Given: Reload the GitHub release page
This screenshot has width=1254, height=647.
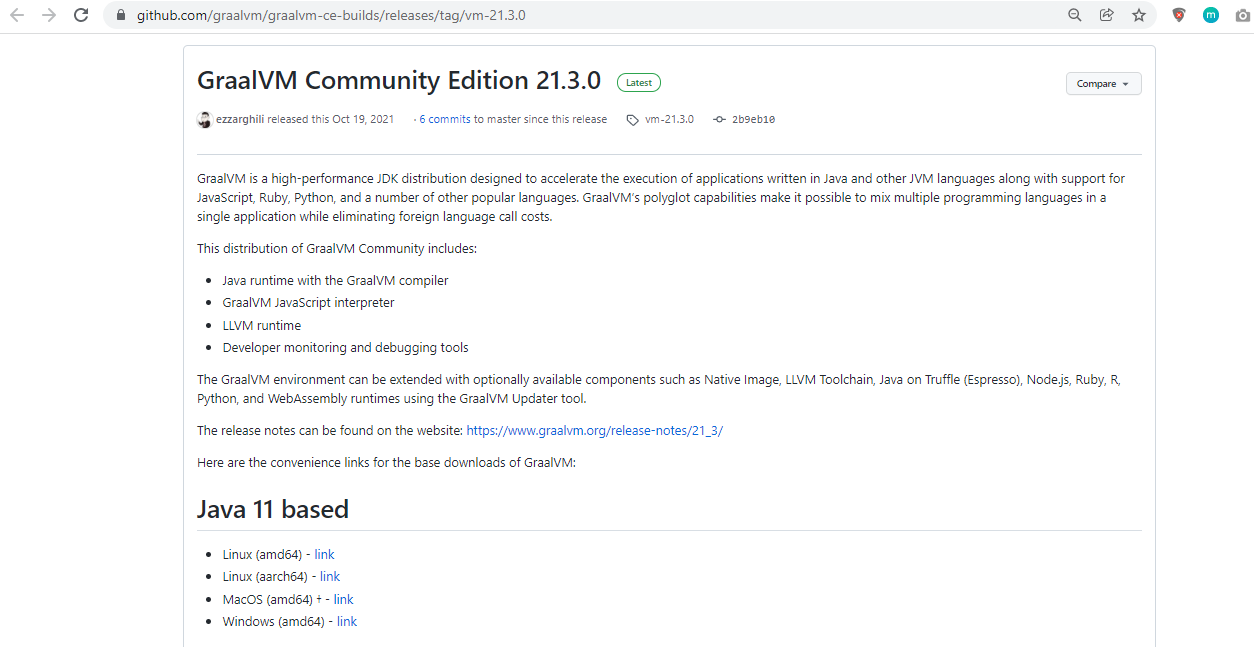Looking at the screenshot, I should [82, 15].
